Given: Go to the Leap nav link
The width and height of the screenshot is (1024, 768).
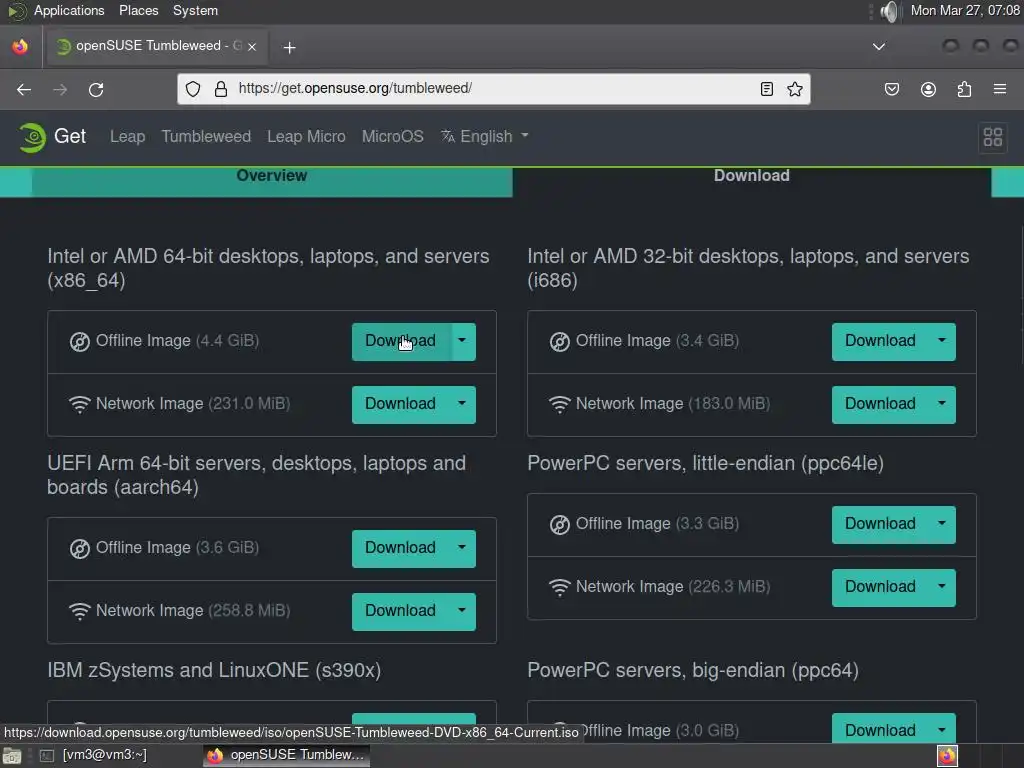Looking at the screenshot, I should 127,136.
